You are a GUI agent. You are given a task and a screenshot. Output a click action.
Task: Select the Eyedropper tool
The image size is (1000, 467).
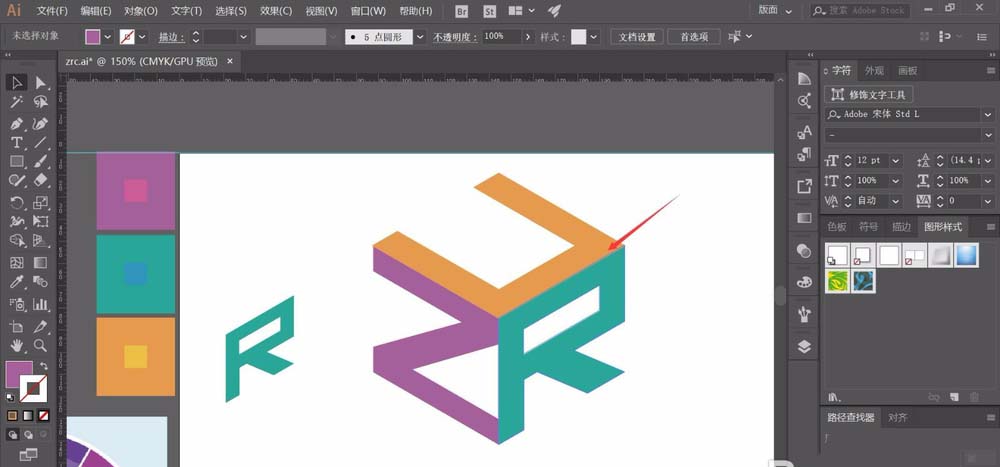click(x=17, y=282)
